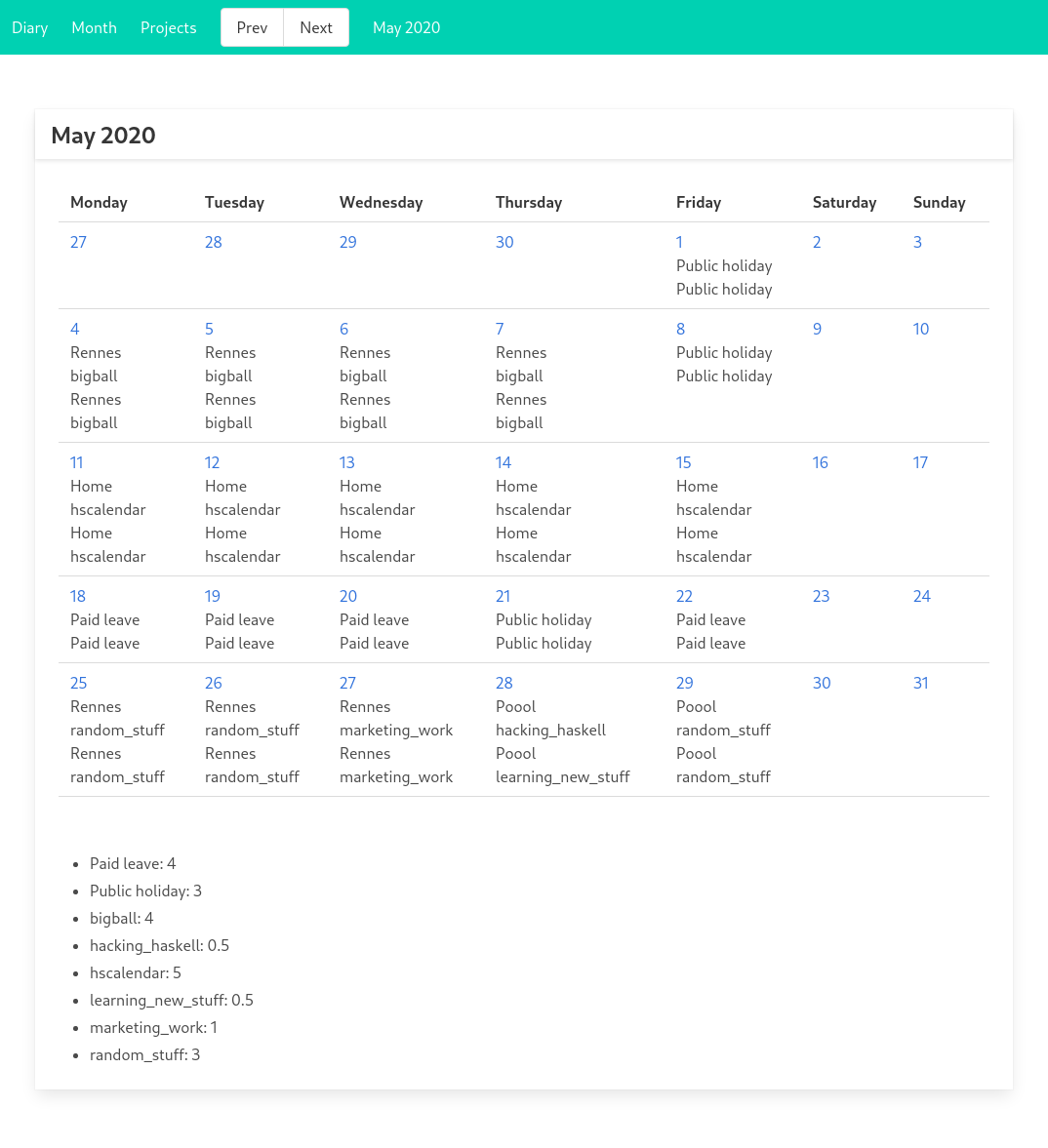Open day 24 Sunday link
1048x1148 pixels.
pyautogui.click(x=922, y=597)
